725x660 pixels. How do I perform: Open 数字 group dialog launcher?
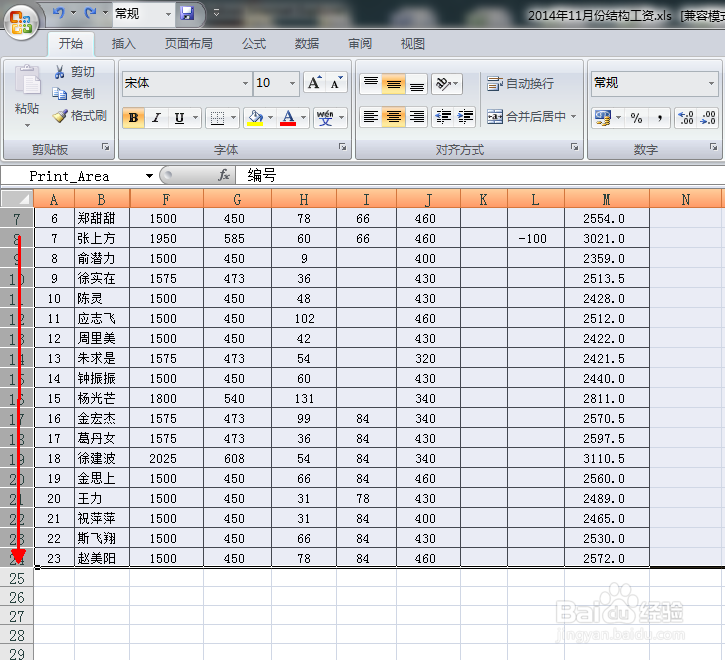[x=713, y=147]
